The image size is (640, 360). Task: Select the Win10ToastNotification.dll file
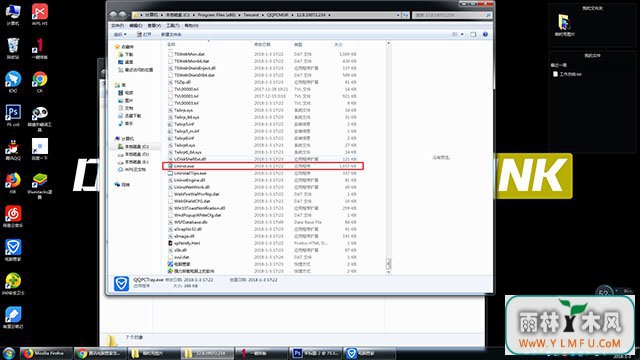pos(196,208)
